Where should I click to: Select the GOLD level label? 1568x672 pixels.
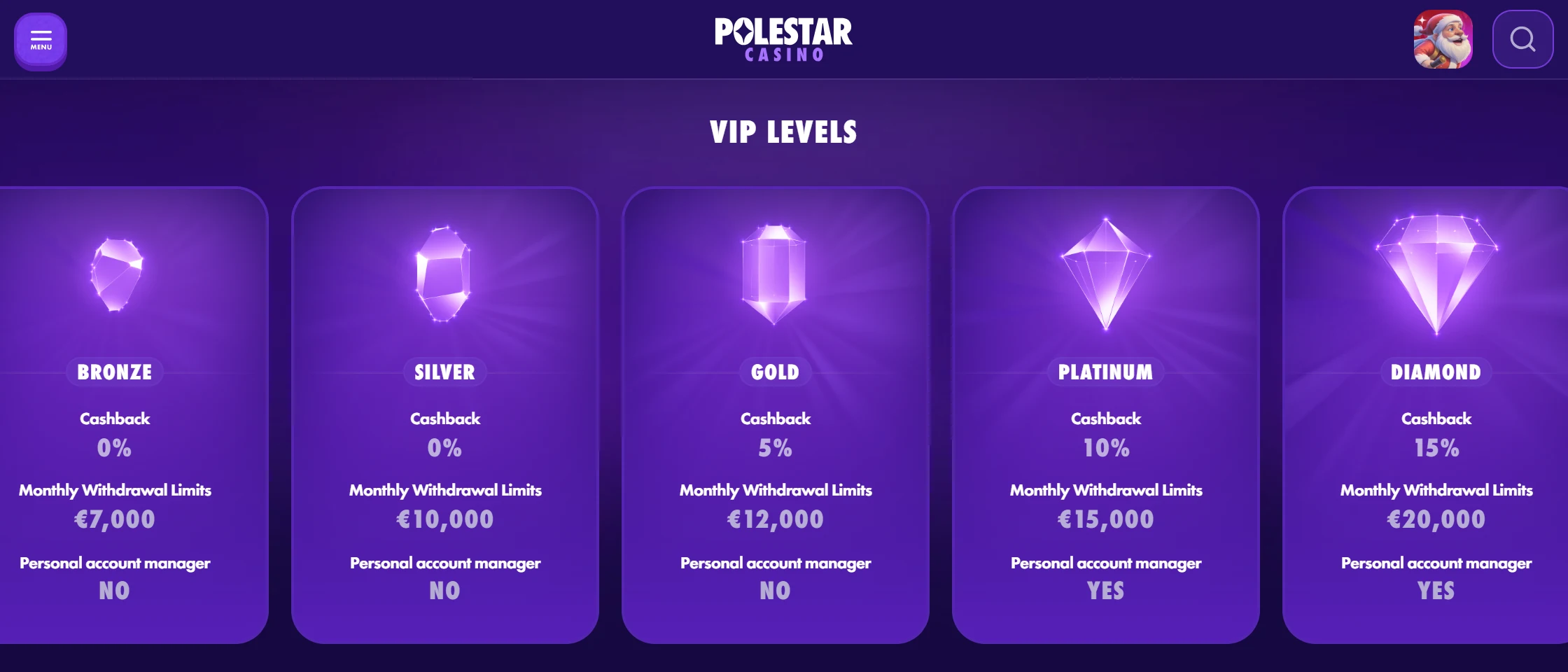click(776, 372)
